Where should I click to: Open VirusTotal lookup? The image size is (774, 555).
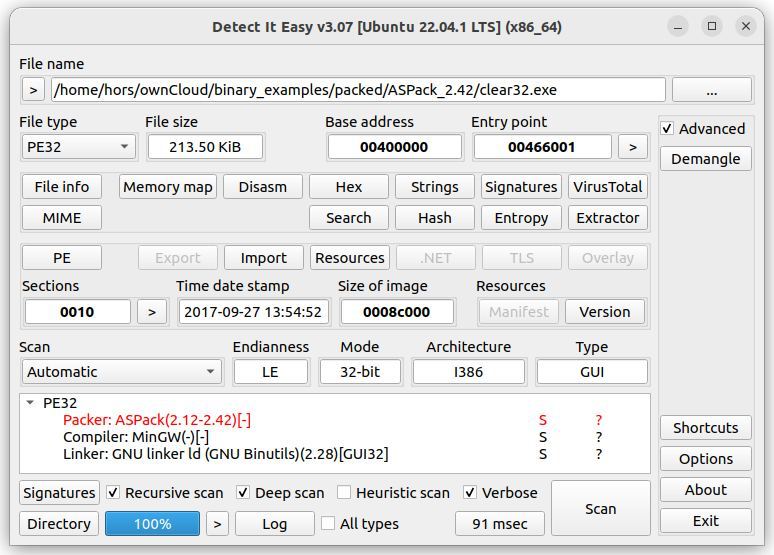pos(608,187)
